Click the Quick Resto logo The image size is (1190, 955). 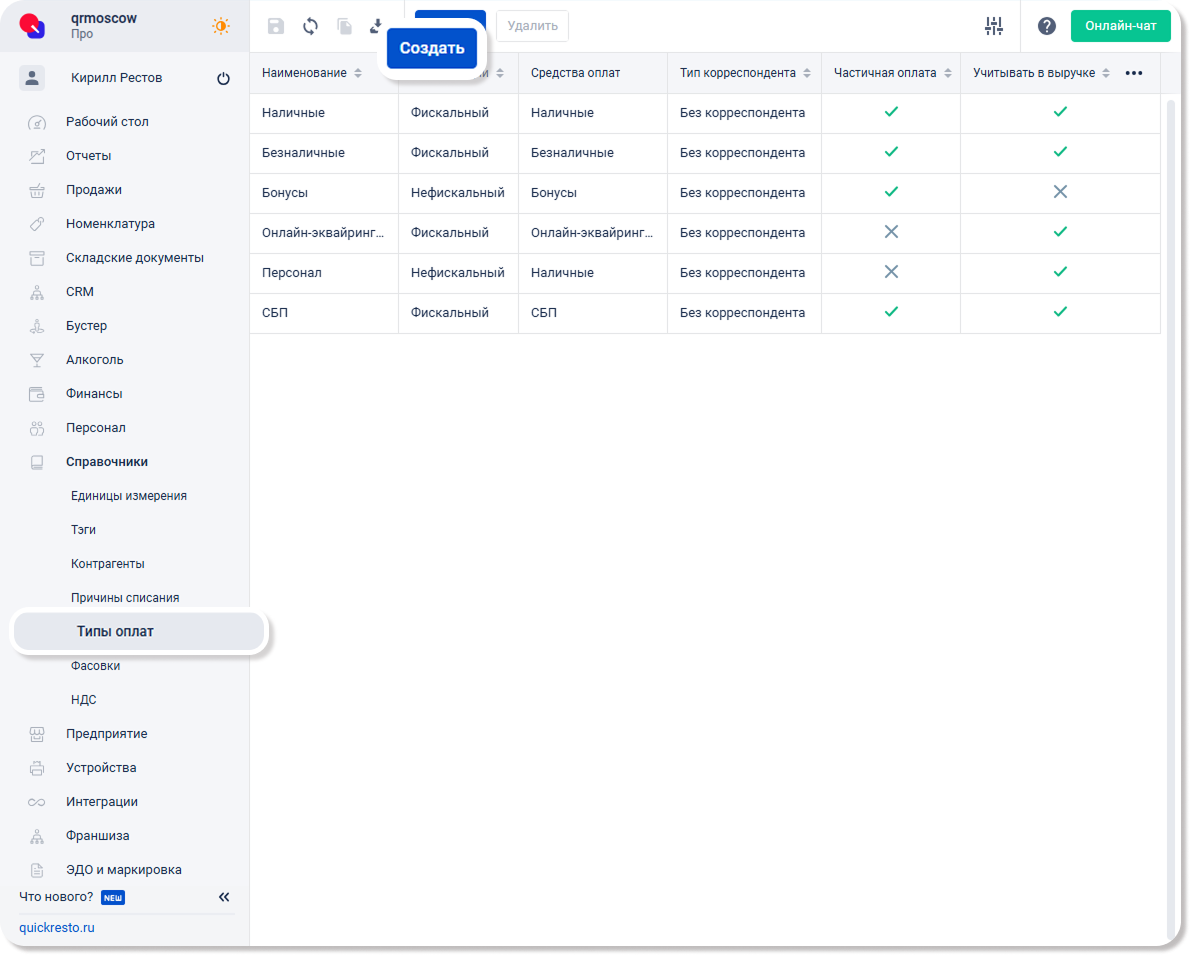coord(33,26)
